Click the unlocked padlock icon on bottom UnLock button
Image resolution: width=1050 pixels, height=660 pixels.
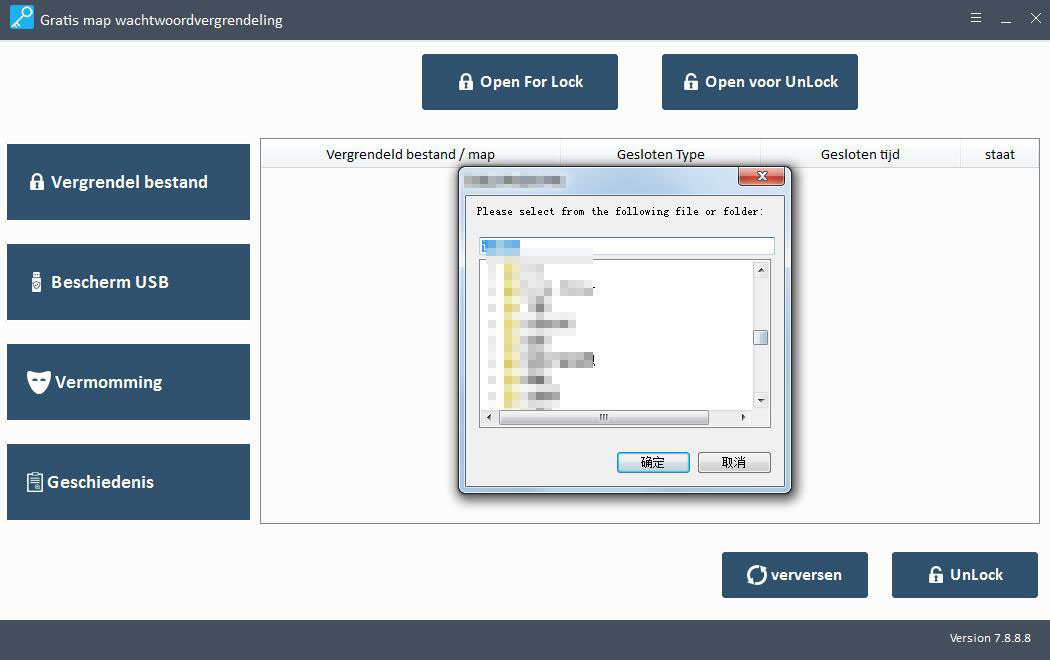(935, 575)
